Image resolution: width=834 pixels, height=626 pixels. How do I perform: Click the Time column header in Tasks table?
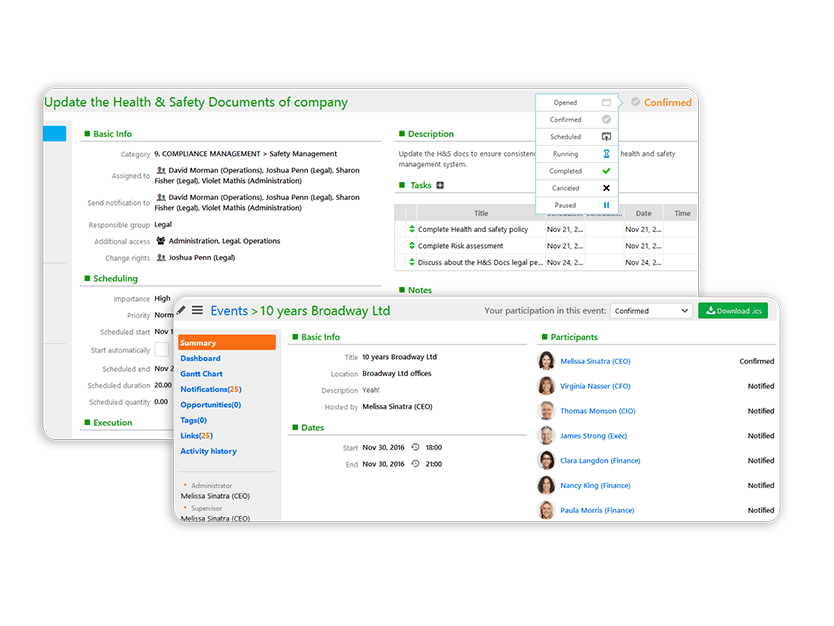(x=682, y=213)
